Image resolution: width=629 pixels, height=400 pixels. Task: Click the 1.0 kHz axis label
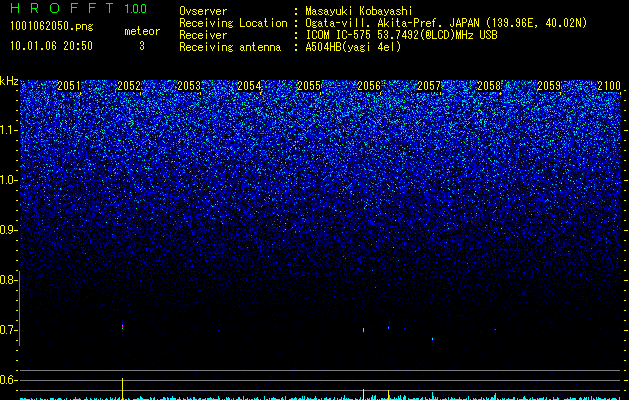coord(7,180)
